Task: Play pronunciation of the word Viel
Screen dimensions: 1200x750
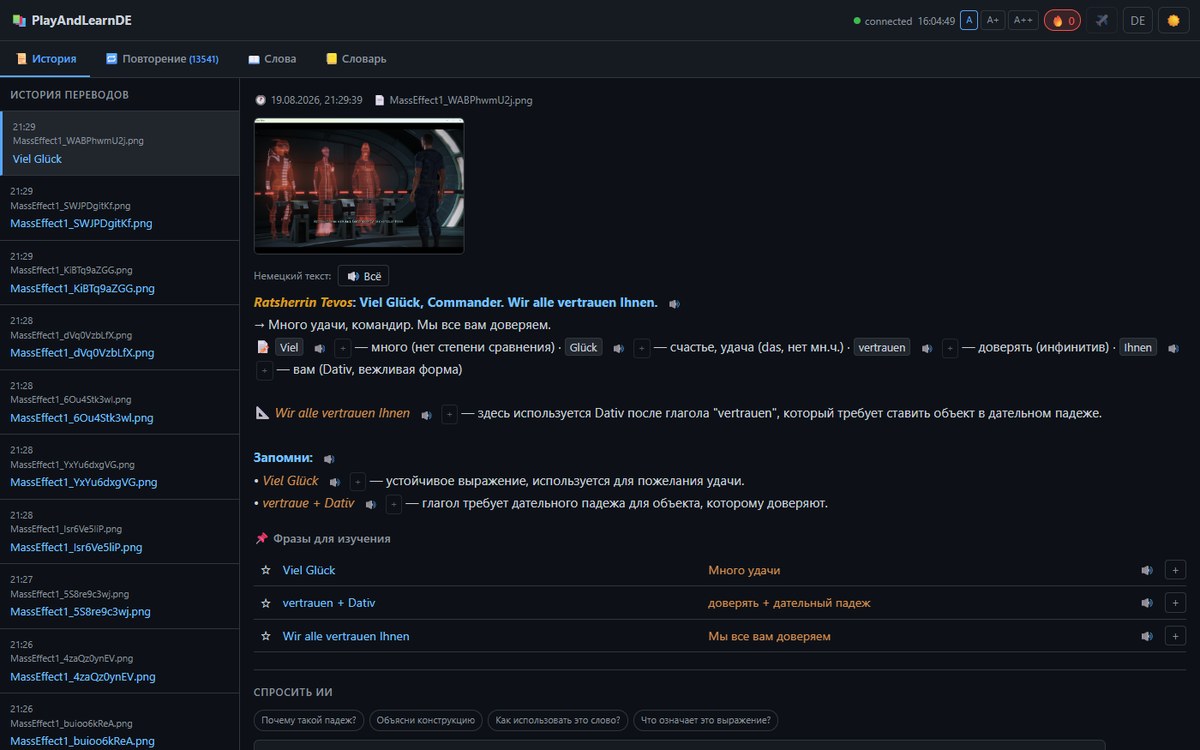Action: (319, 348)
